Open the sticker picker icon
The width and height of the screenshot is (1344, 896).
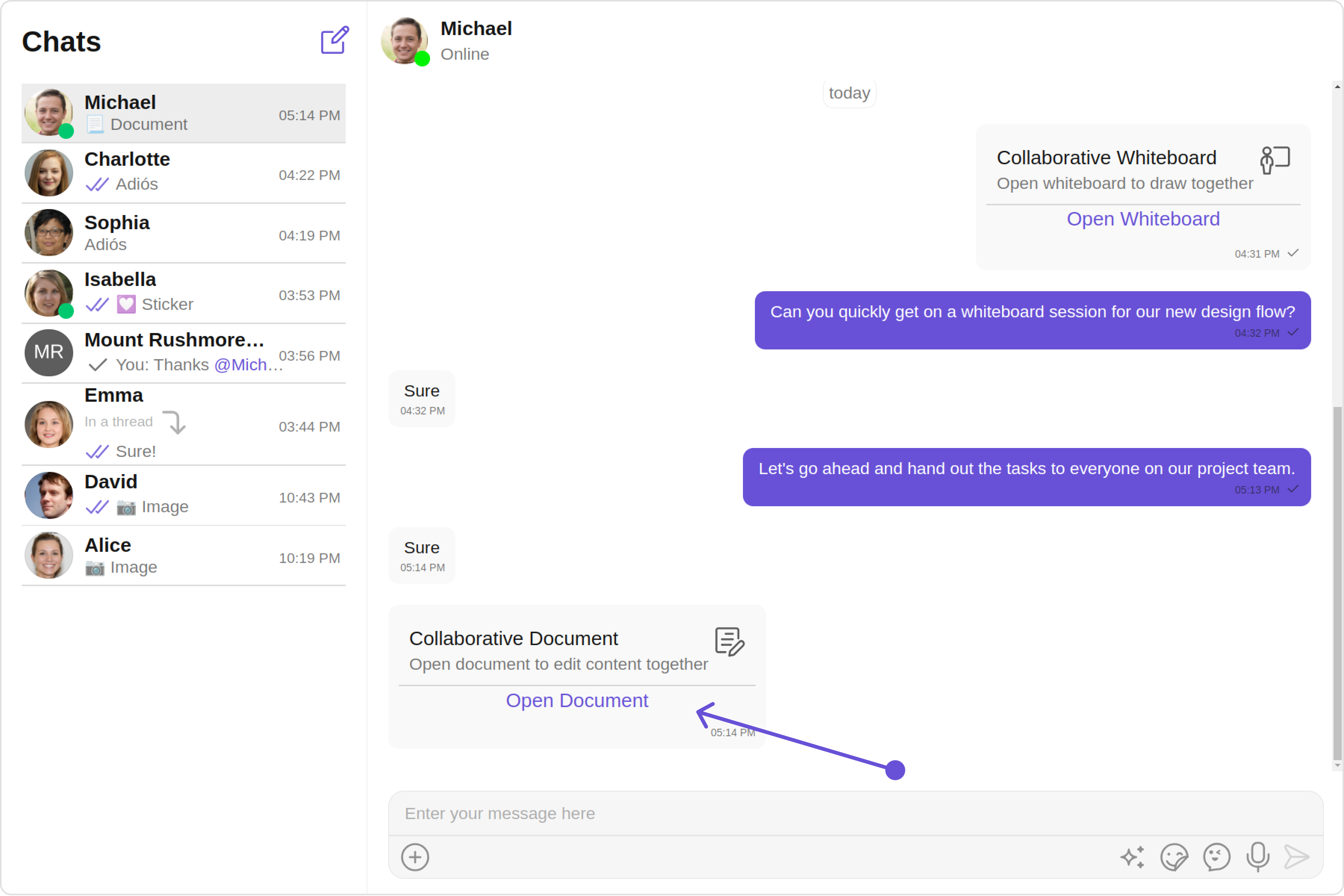[x=1174, y=856]
